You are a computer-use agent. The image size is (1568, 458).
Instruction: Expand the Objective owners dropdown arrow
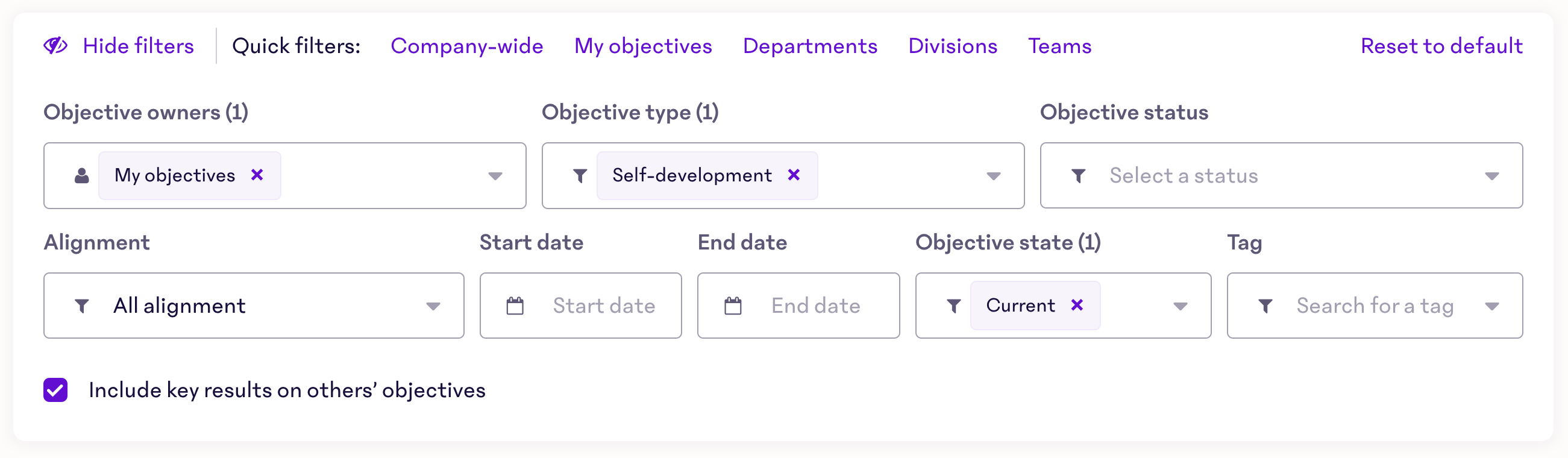(x=495, y=176)
